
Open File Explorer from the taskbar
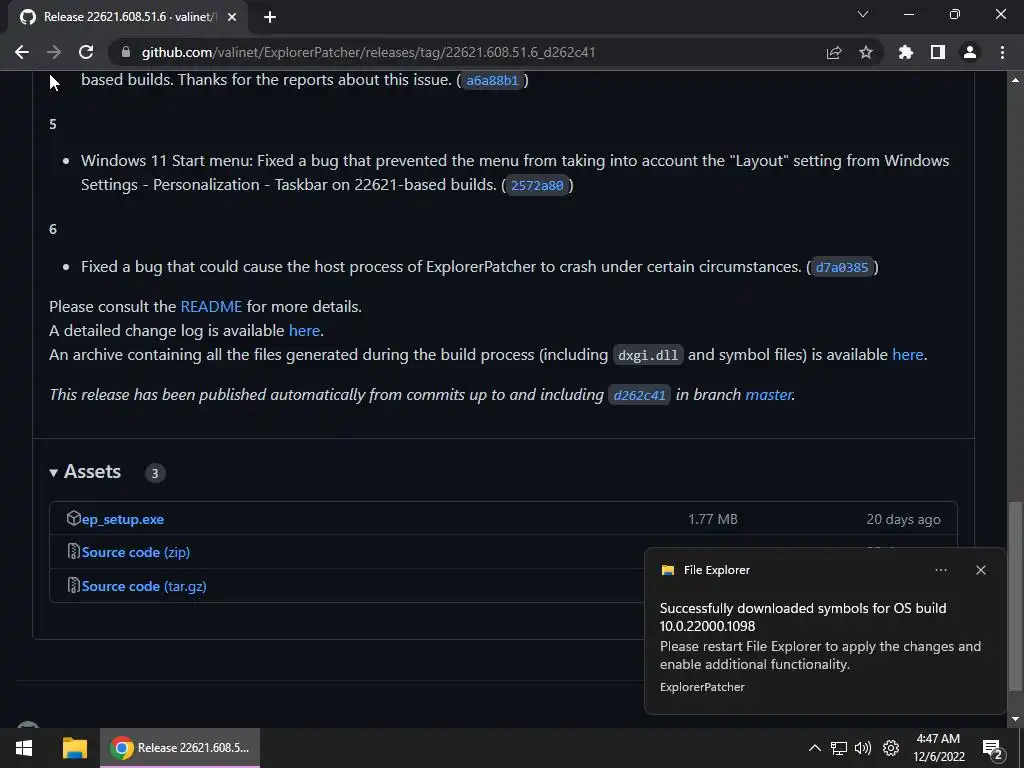point(74,748)
